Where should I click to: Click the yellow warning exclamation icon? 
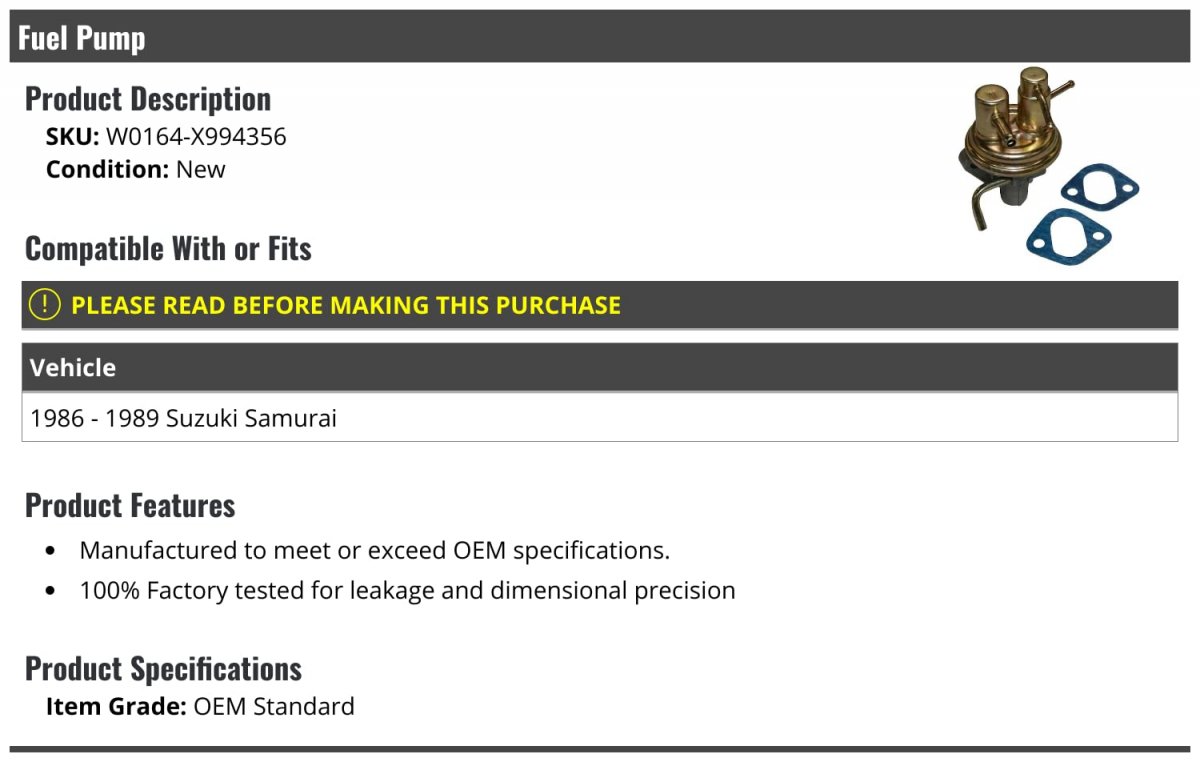(45, 304)
